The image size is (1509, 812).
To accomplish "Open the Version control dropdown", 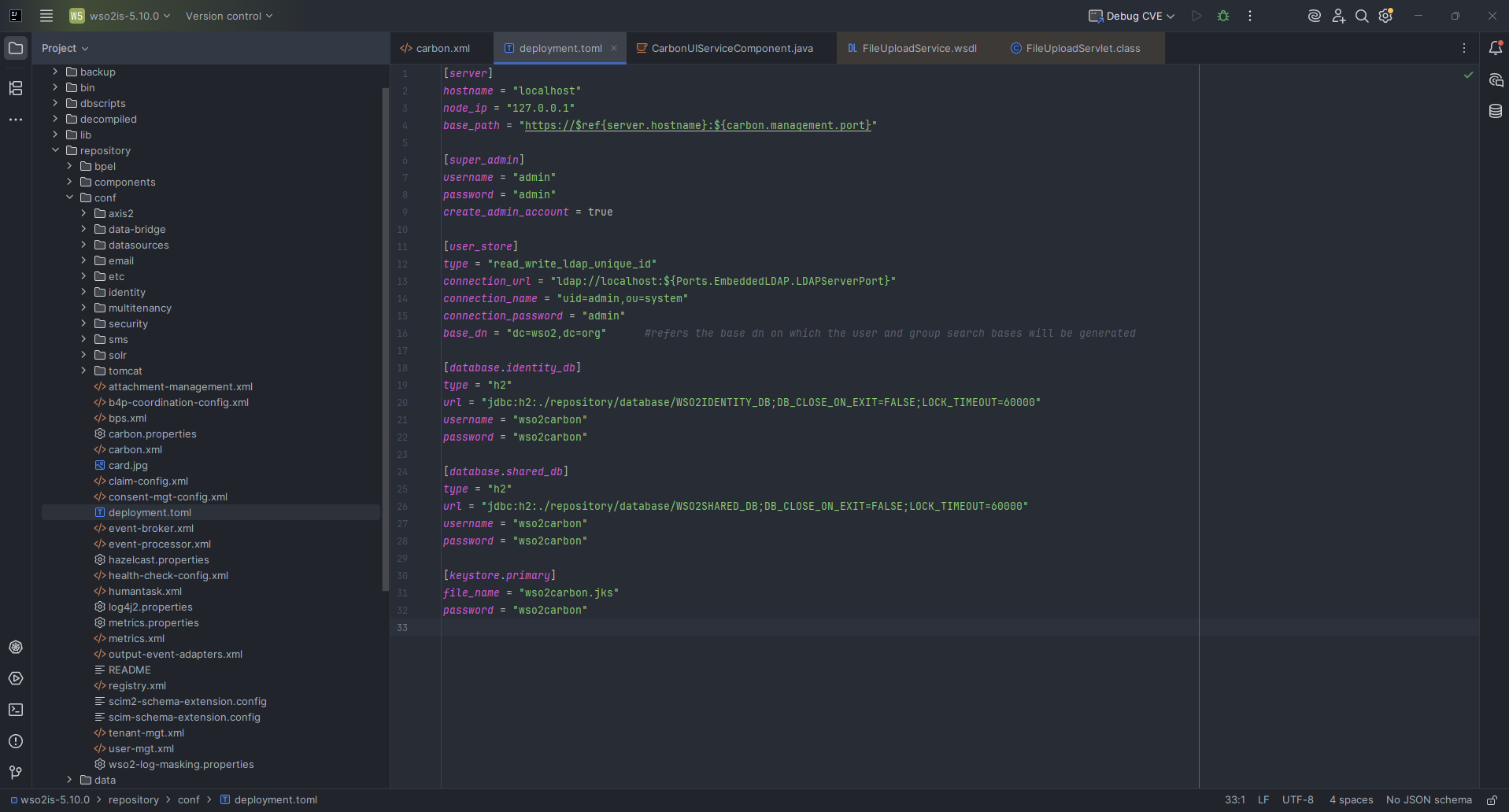I will (x=228, y=16).
